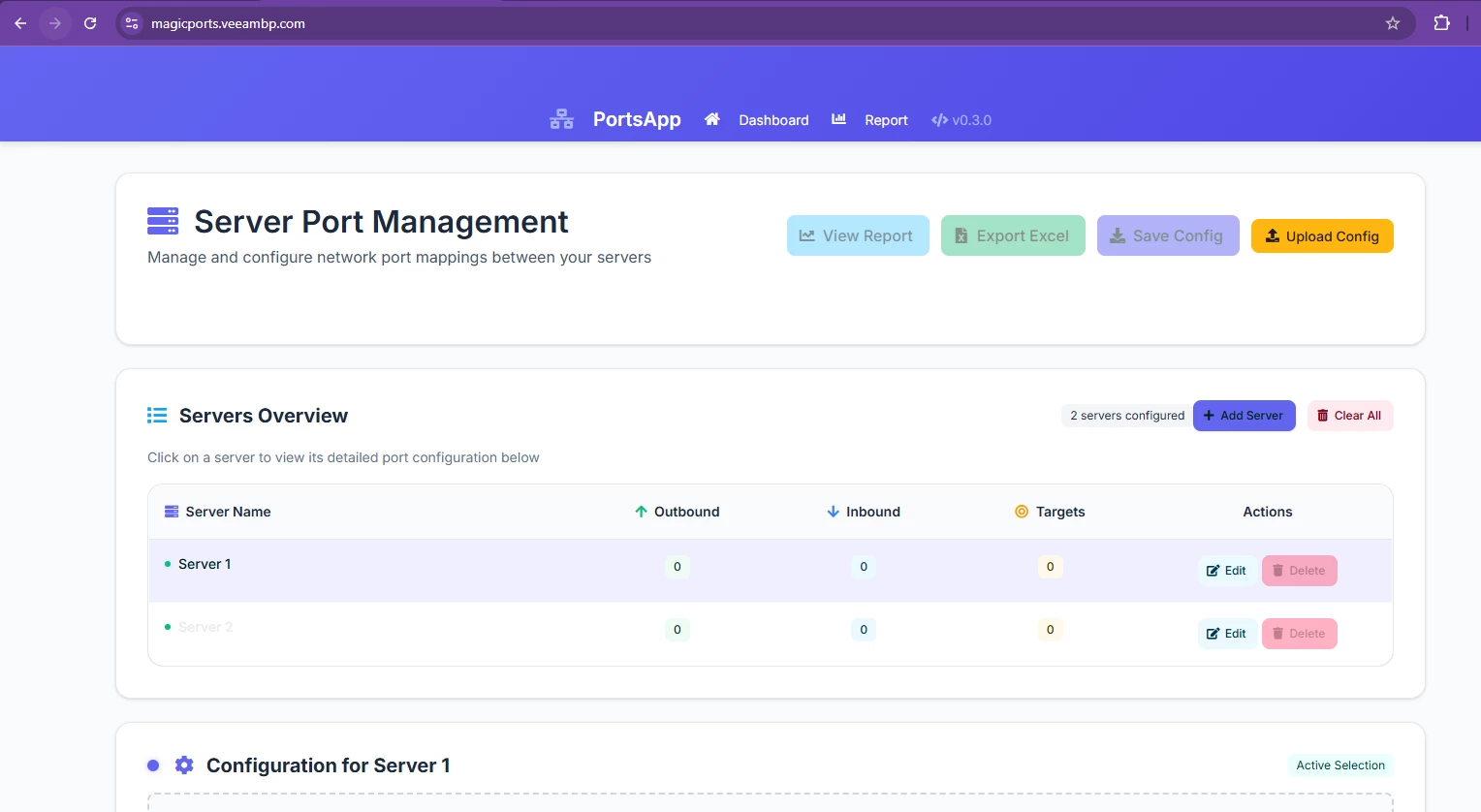Click the View Report button
Image resolution: width=1481 pixels, height=812 pixels.
tap(858, 235)
